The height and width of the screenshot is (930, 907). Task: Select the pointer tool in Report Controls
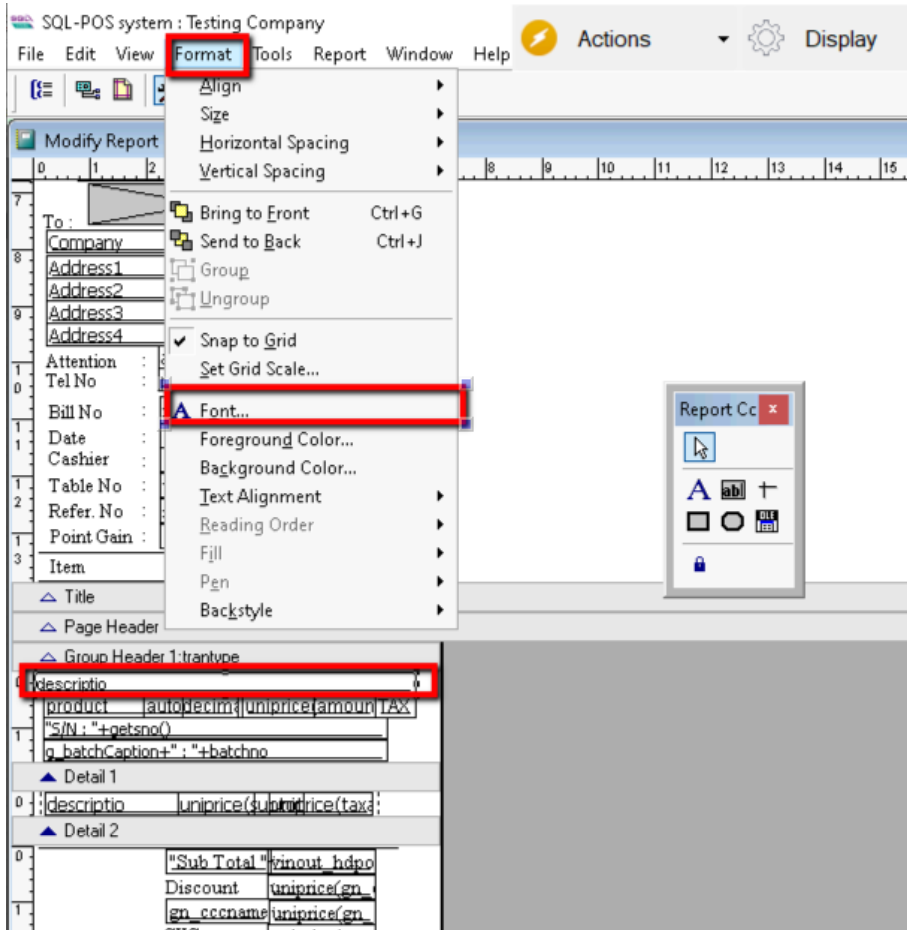(699, 449)
